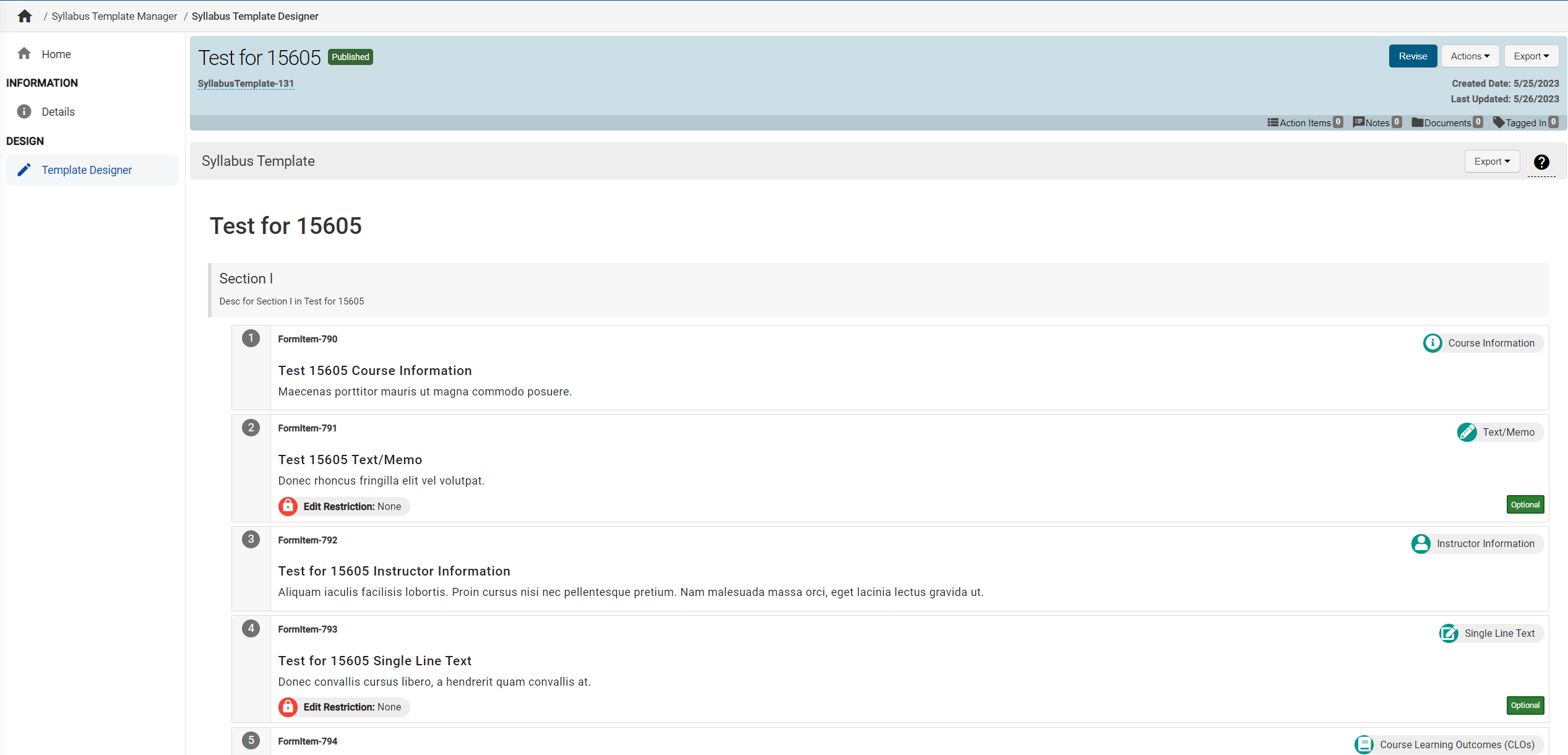Screen dimensions: 1568x755
Task: Open Details in the sidebar
Action: pyautogui.click(x=58, y=112)
